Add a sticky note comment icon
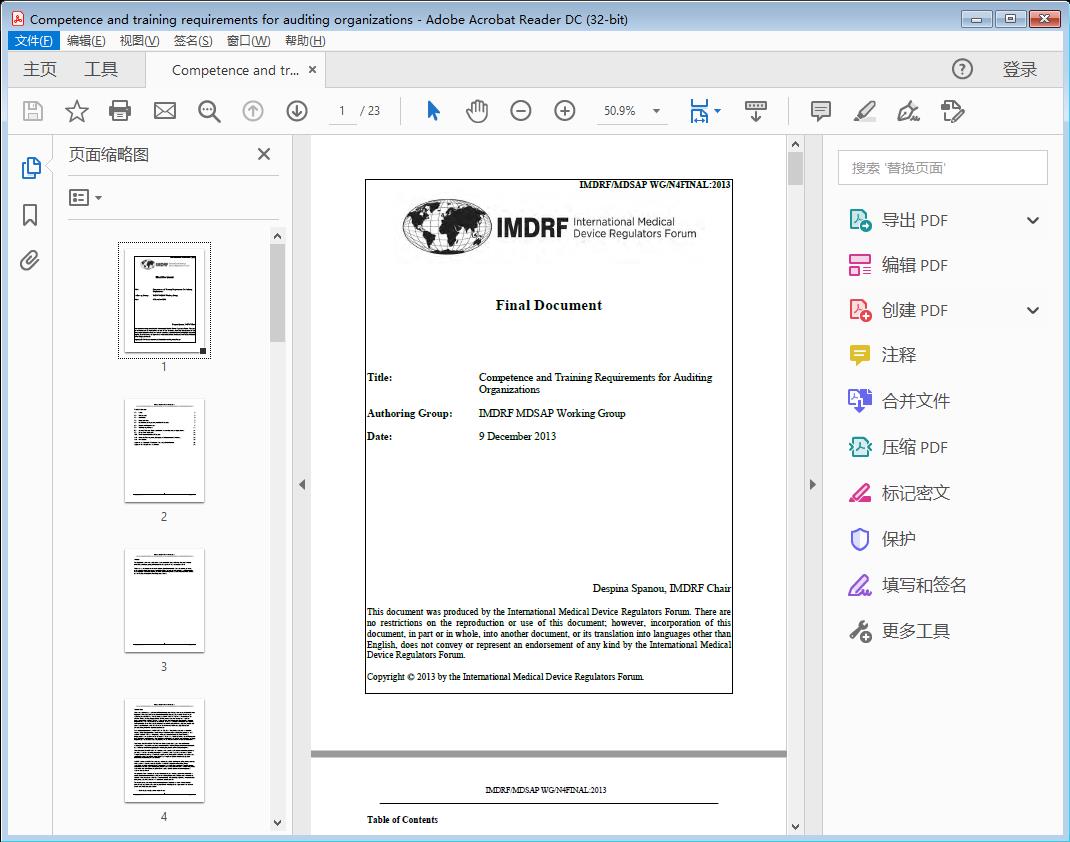This screenshot has width=1070, height=842. (820, 111)
